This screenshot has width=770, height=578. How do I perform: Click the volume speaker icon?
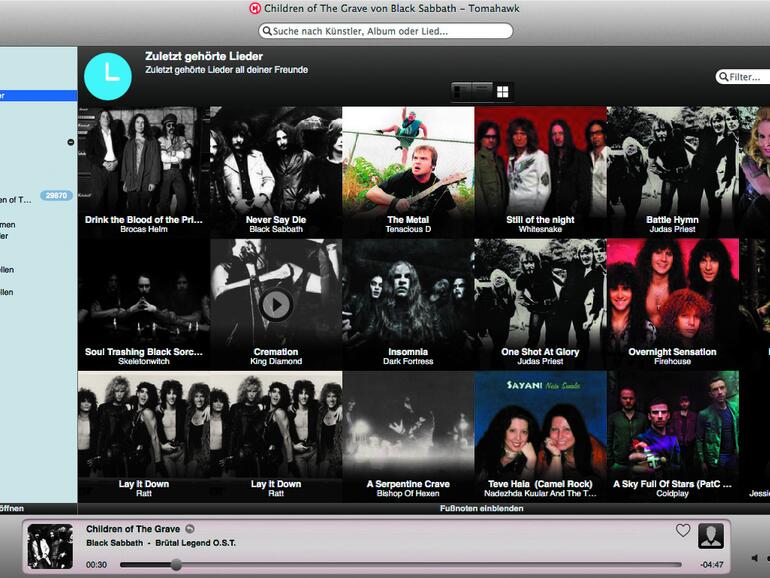click(755, 558)
